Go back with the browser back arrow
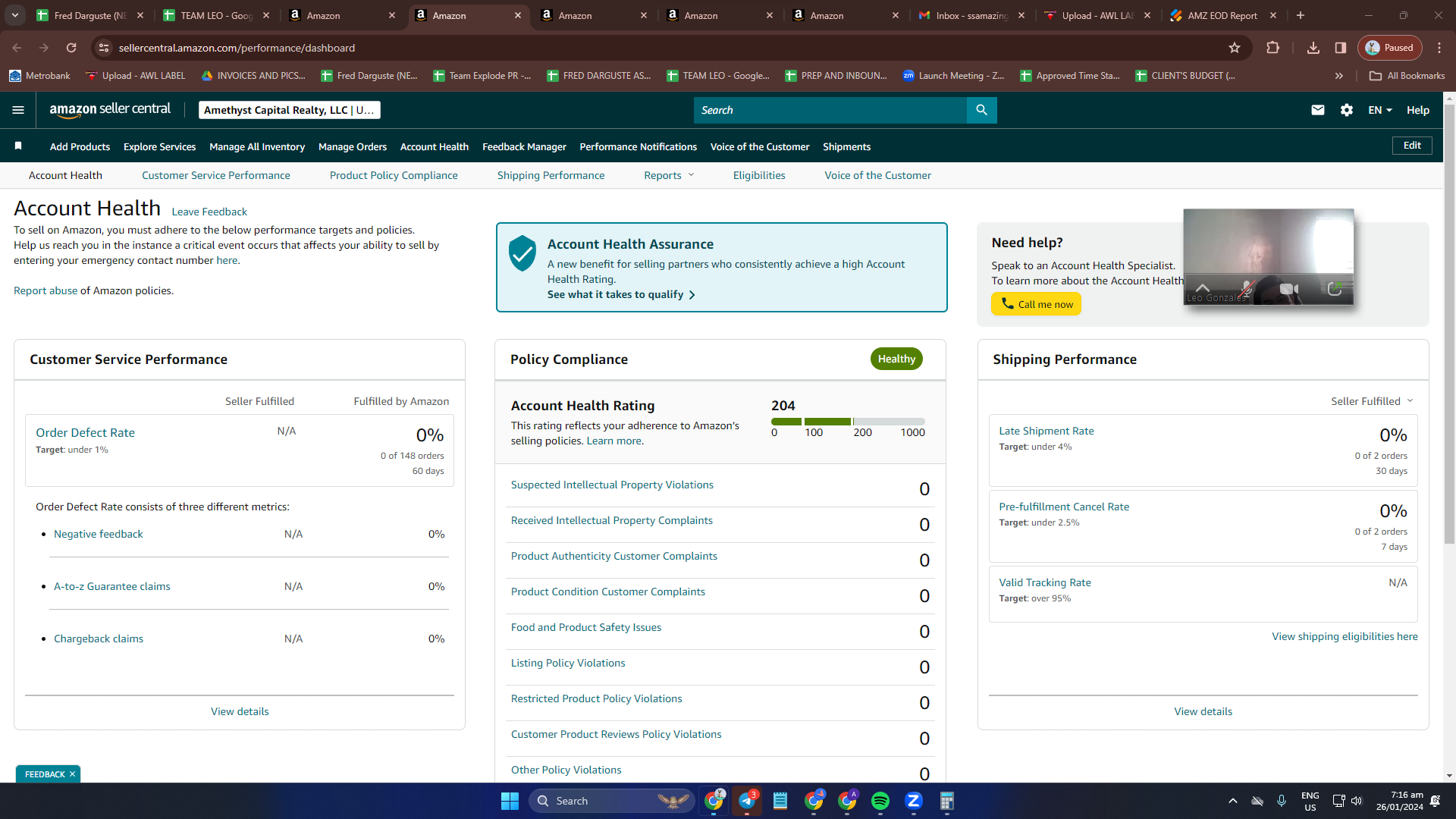The image size is (1456, 819). coord(17,48)
